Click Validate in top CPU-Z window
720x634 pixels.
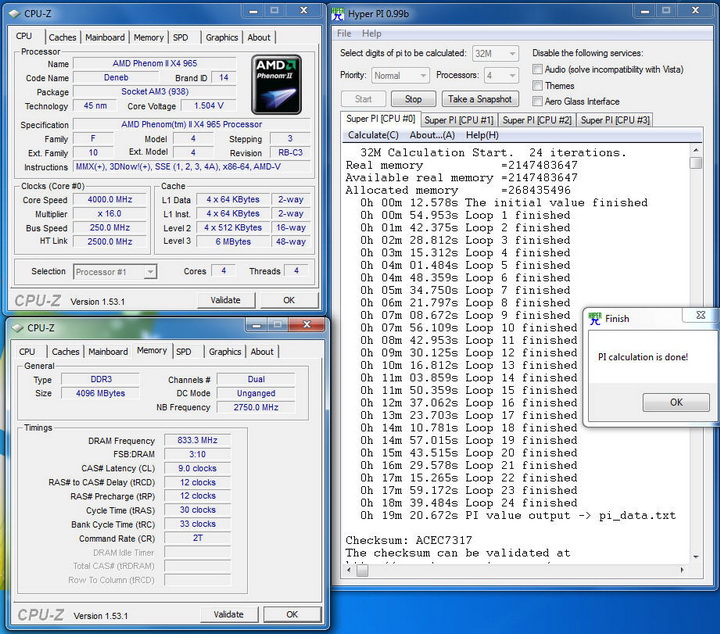[225, 300]
